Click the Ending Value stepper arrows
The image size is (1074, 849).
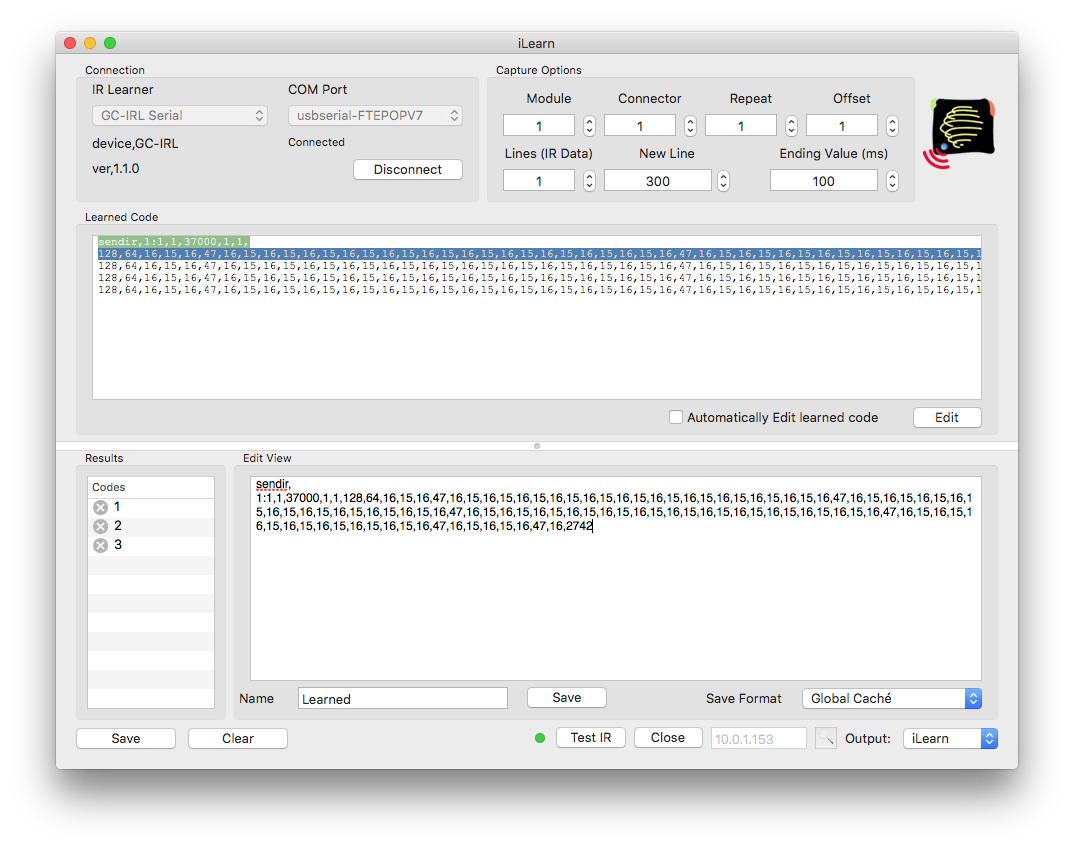(892, 181)
